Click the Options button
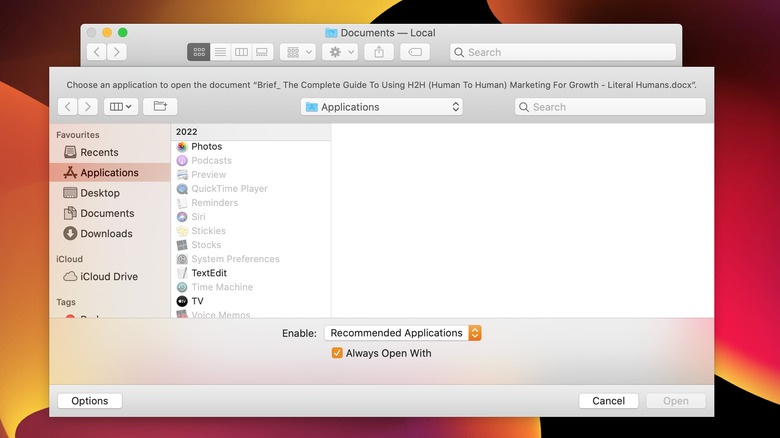Screen dimensions: 780x438 click(90, 401)
